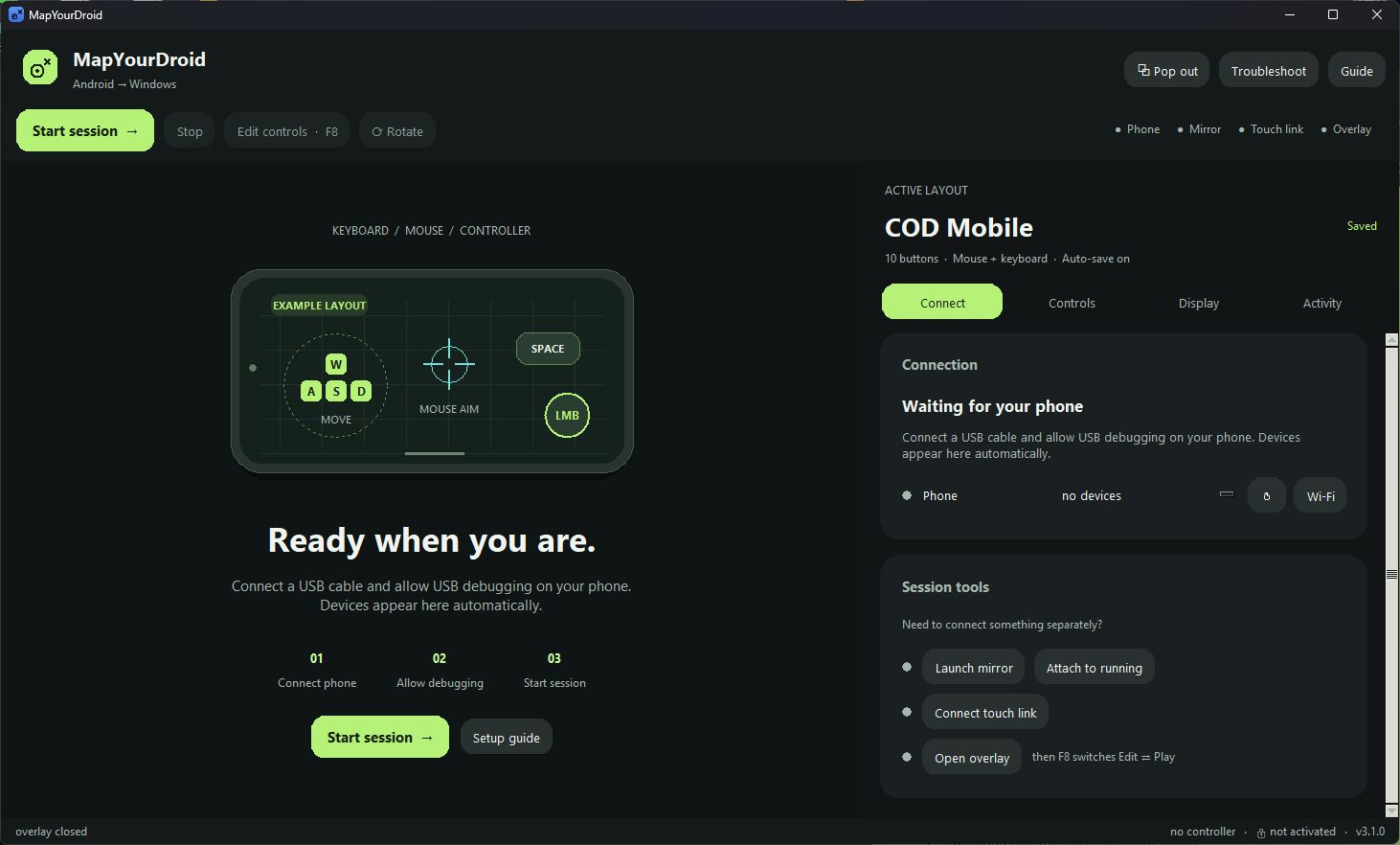
Task: Click the D key in example layout
Action: click(x=361, y=391)
